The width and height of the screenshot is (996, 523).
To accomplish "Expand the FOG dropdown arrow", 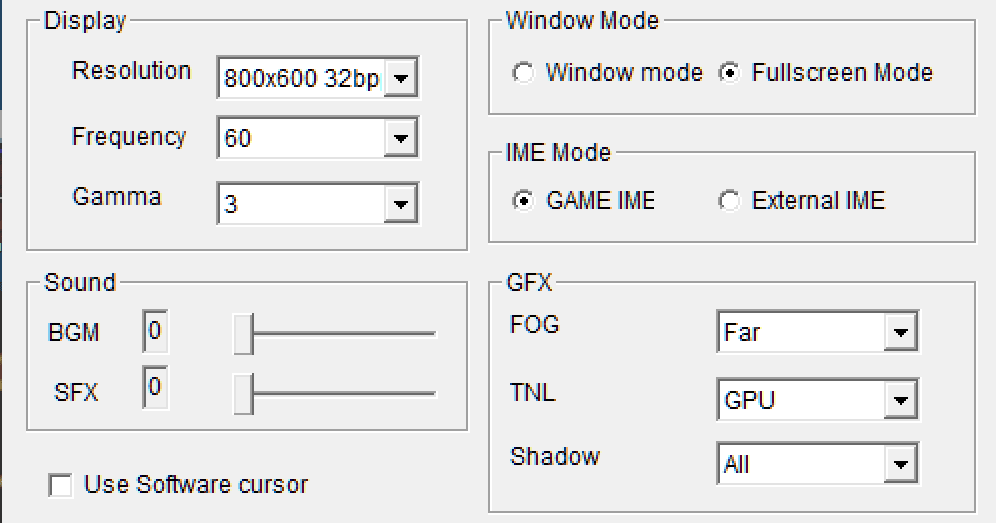I will (x=900, y=332).
